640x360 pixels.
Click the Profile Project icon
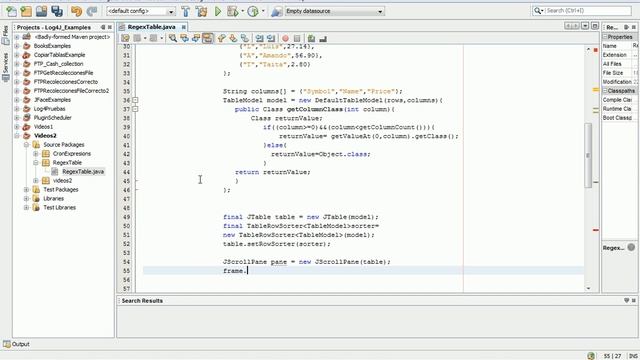(253, 11)
